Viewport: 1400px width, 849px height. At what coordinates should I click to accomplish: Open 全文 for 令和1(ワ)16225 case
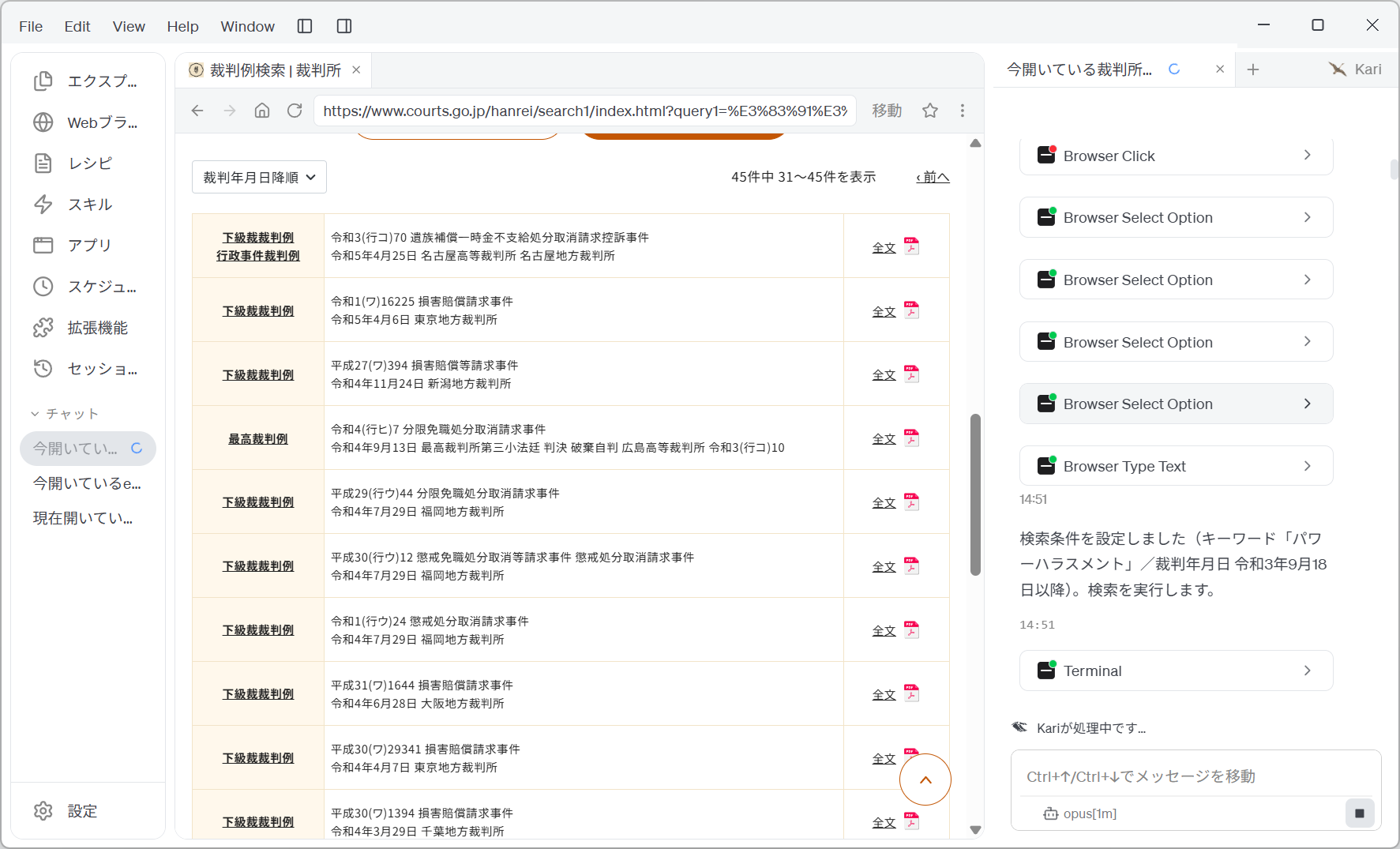[x=884, y=311]
